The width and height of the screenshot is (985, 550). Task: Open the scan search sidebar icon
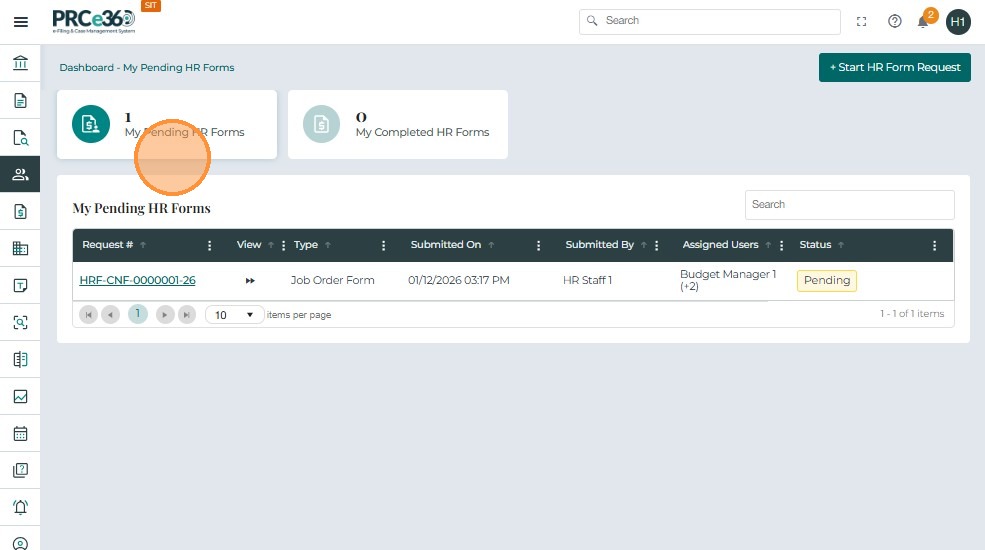(x=20, y=322)
